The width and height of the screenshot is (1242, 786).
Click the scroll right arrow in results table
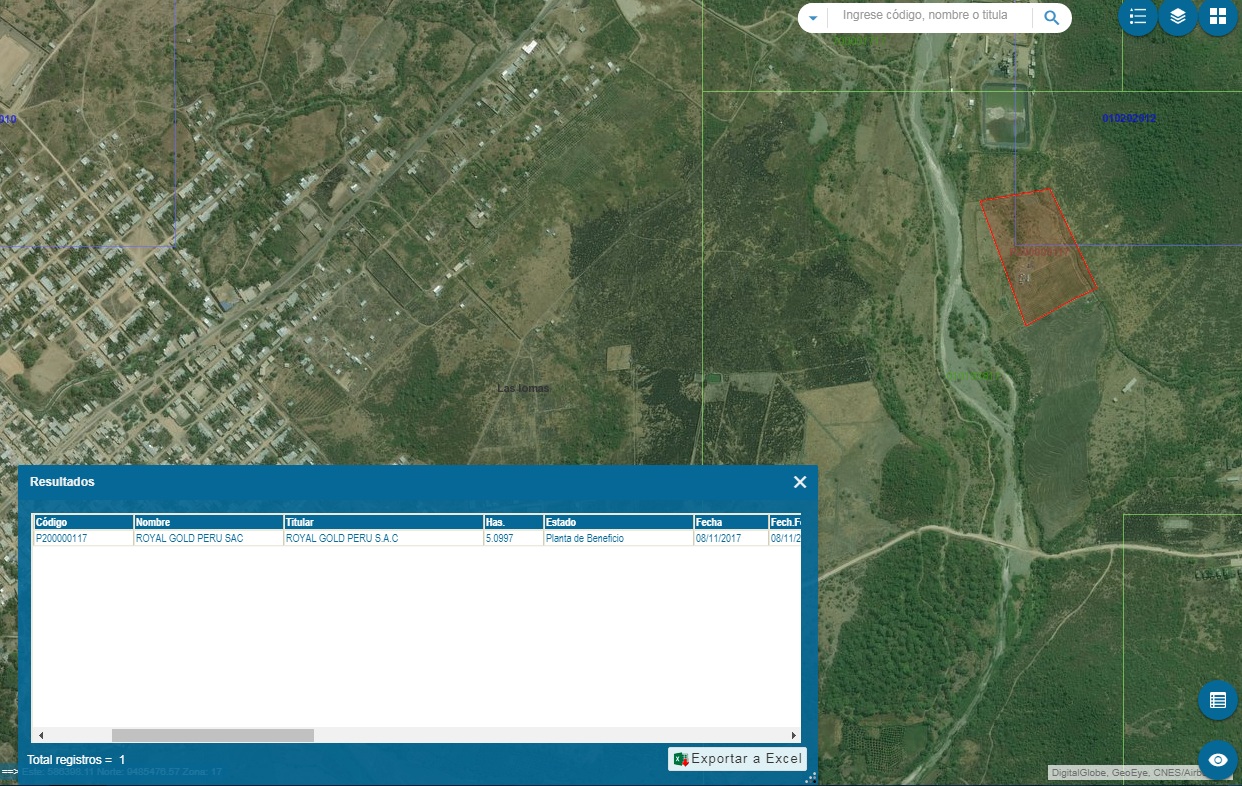794,735
